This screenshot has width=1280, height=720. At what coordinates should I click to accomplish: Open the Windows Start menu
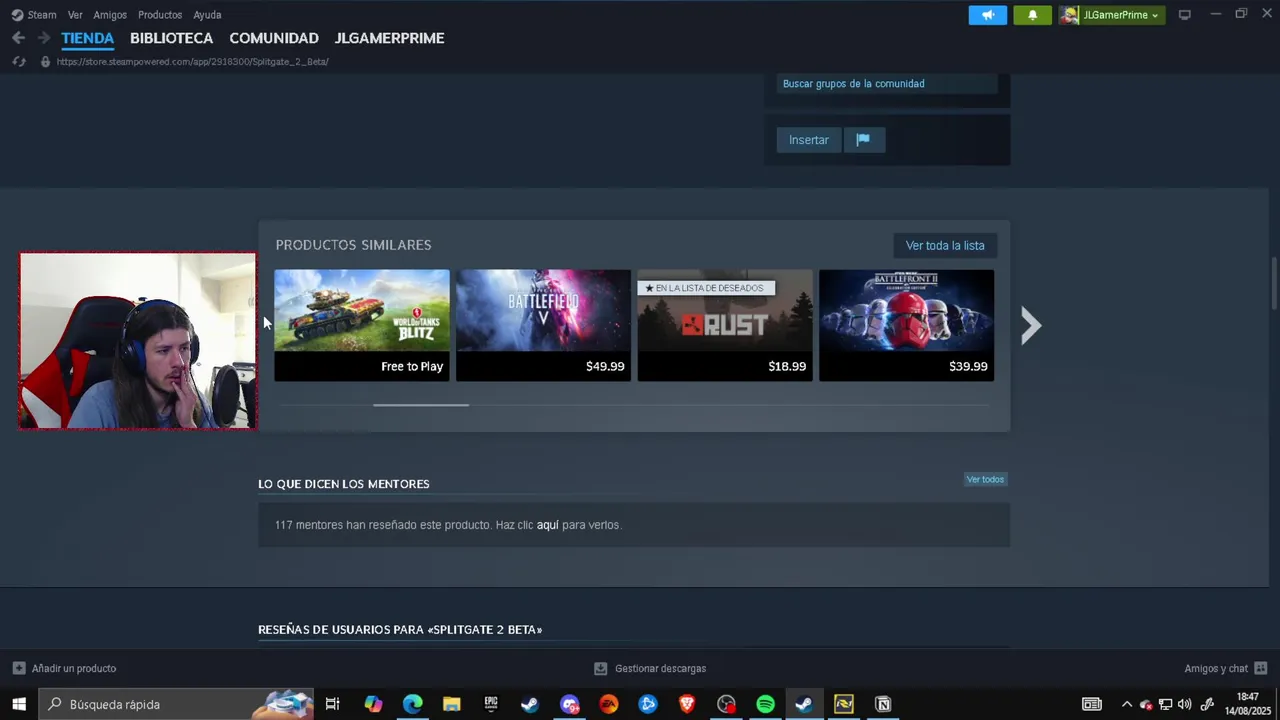[x=19, y=704]
